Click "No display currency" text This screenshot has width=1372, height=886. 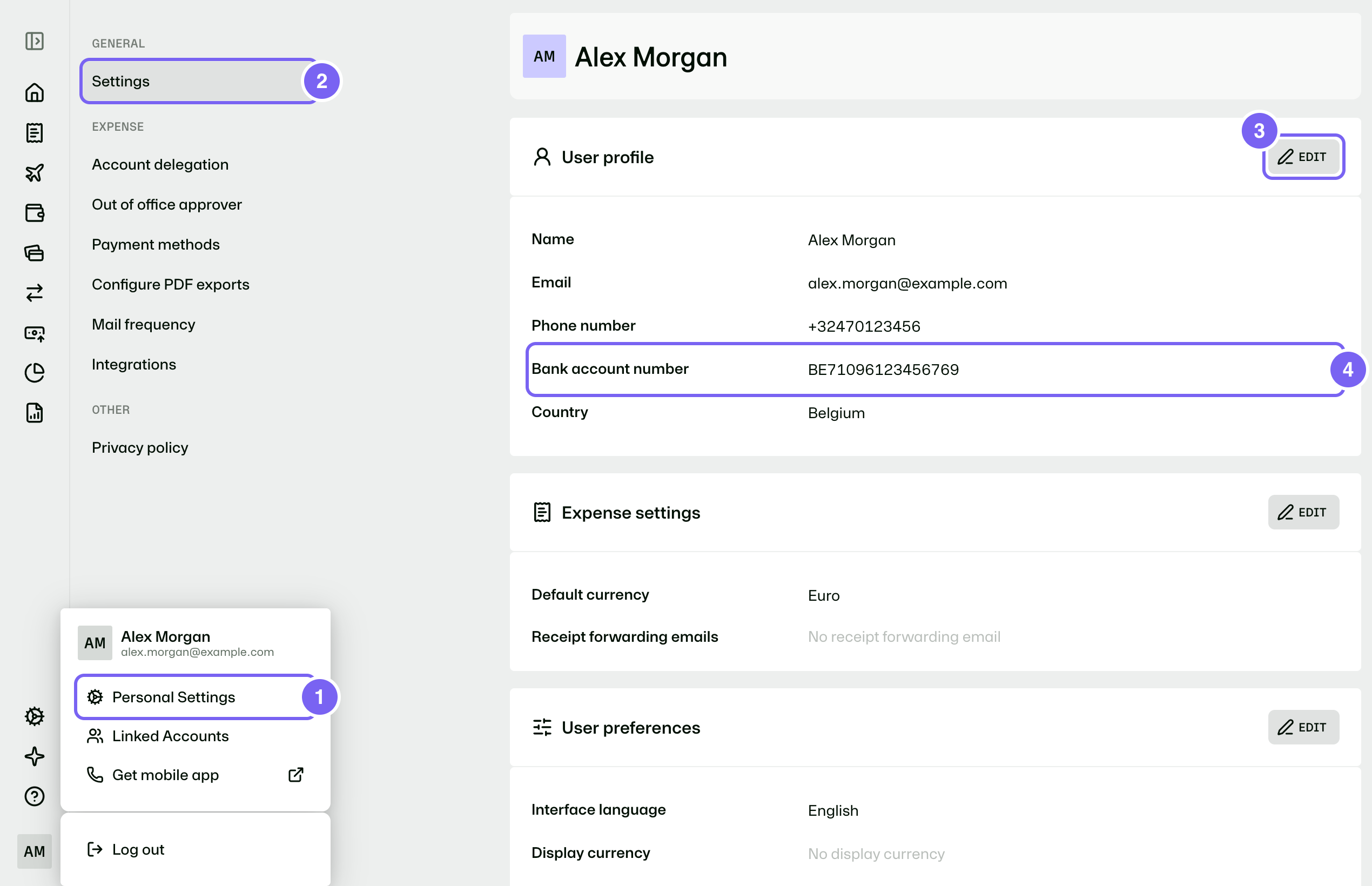876,854
